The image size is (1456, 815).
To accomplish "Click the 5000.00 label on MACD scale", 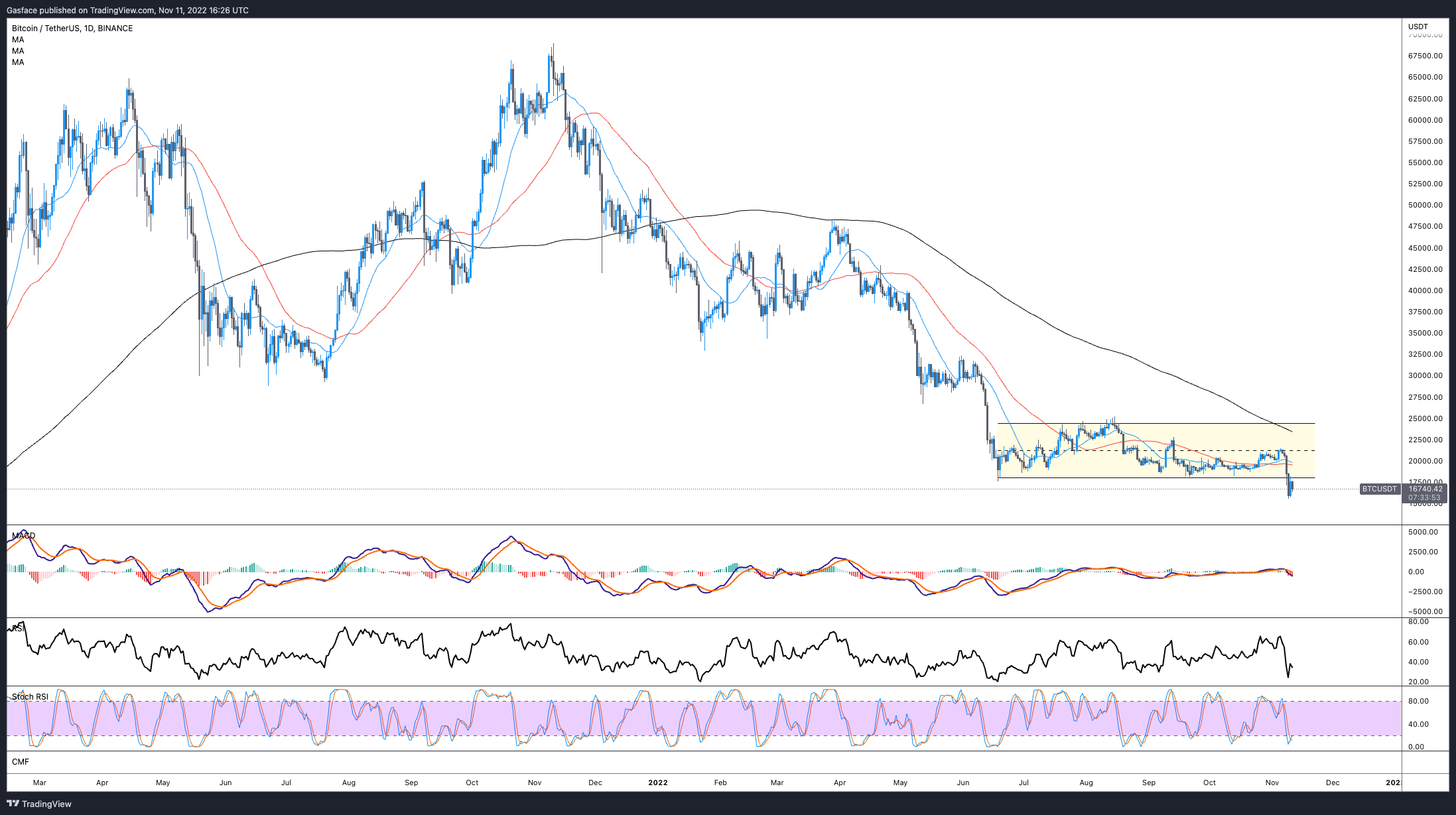I will pos(1423,532).
